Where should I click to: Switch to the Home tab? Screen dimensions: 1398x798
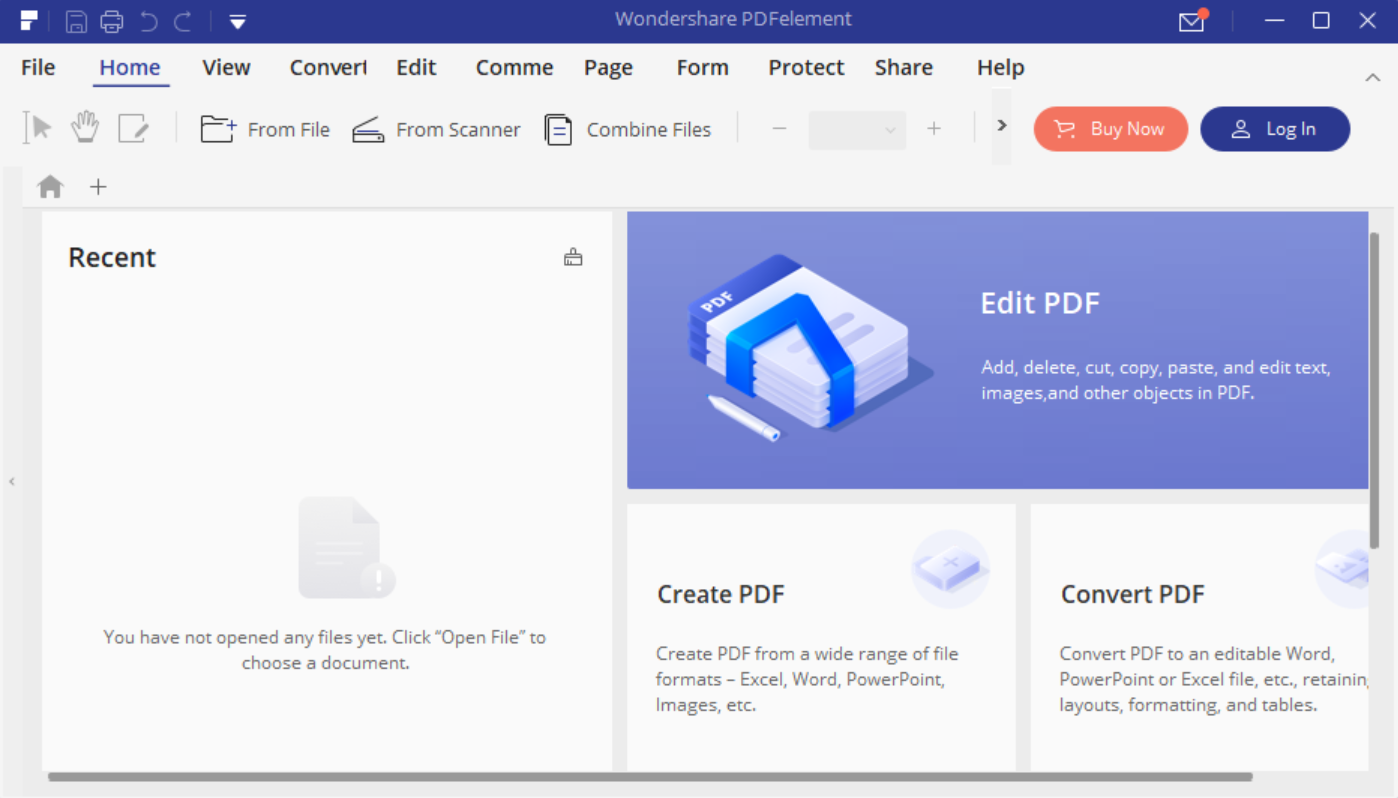[130, 67]
